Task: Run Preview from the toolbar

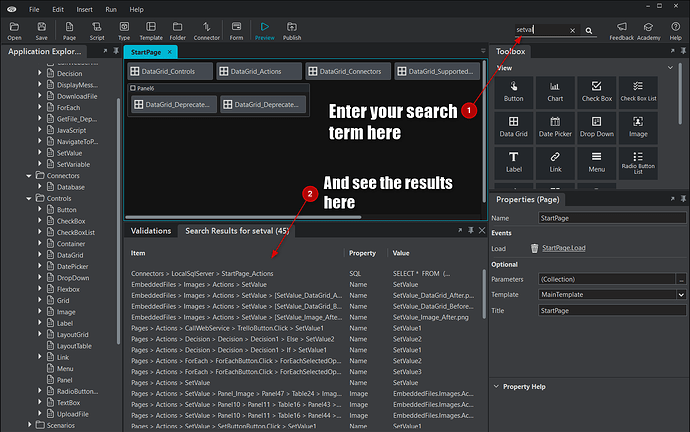Action: pyautogui.click(x=264, y=31)
